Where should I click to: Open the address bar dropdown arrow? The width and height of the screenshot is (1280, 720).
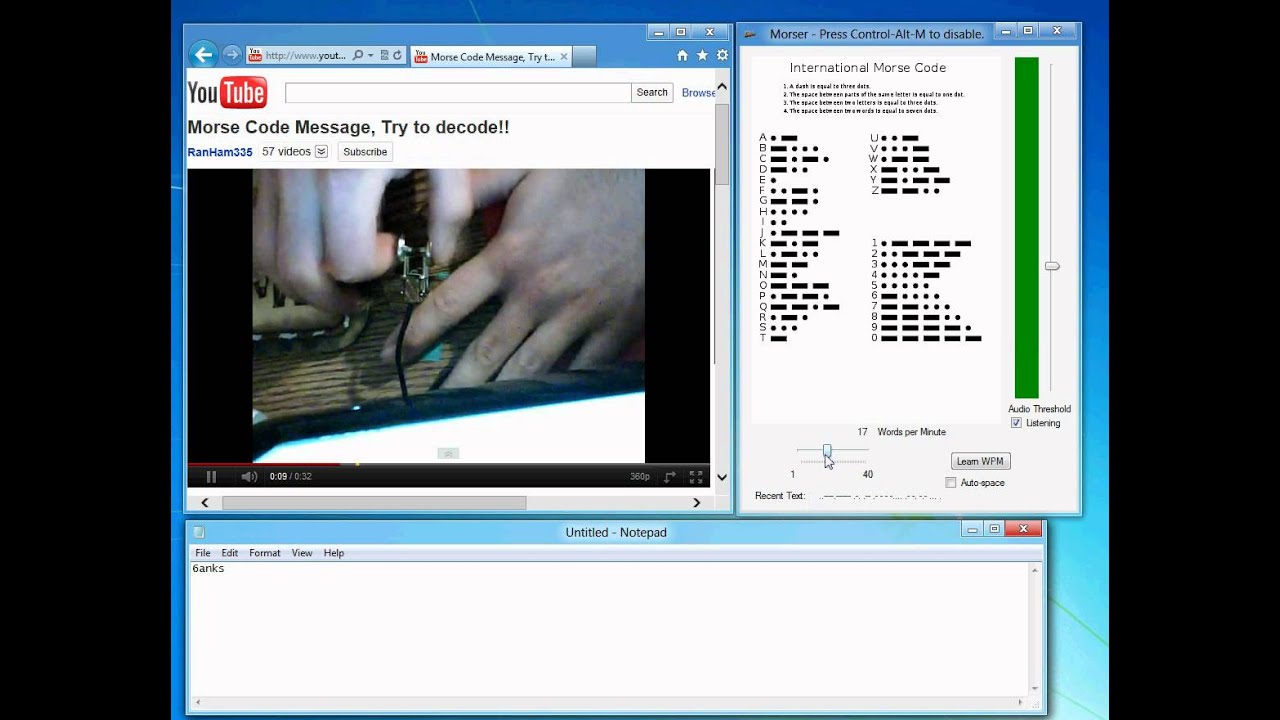click(370, 56)
